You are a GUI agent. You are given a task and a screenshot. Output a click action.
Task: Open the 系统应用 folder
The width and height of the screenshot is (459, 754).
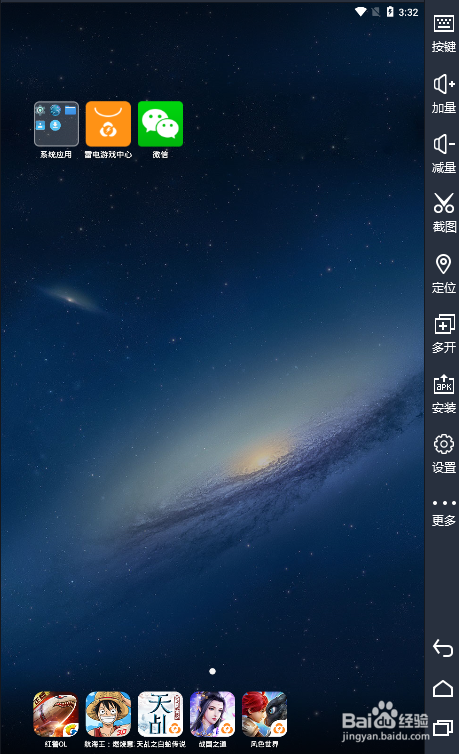tap(56, 124)
